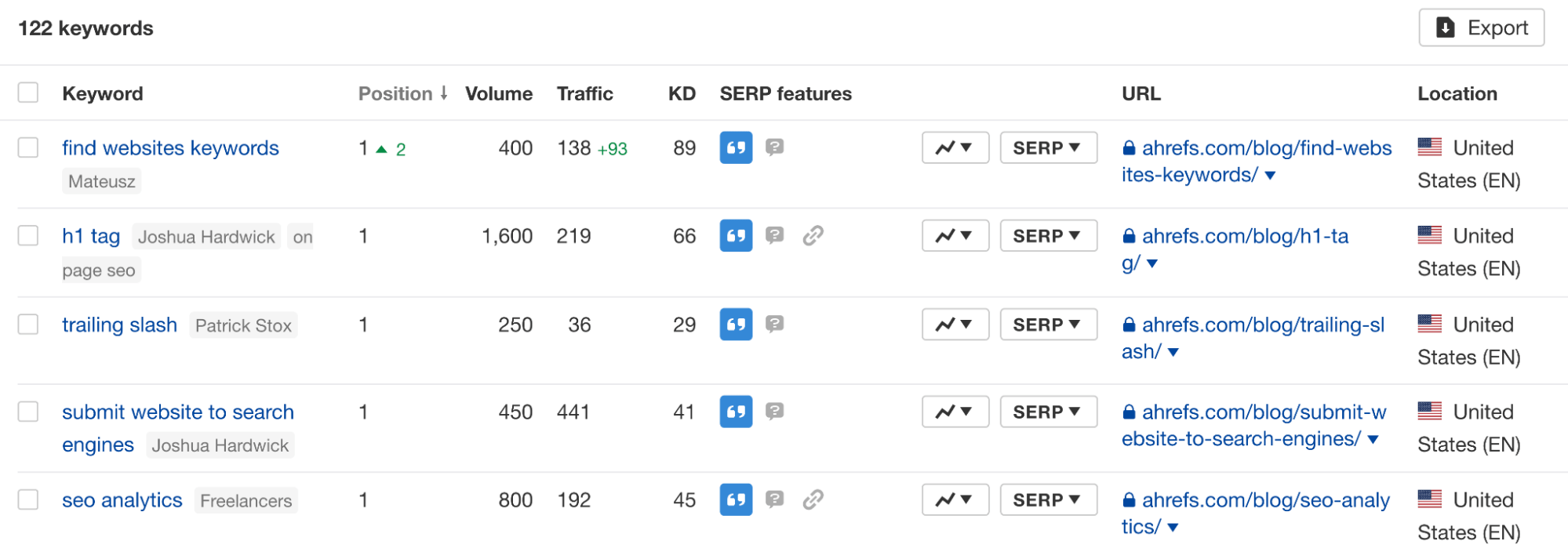The height and width of the screenshot is (559, 1568).
Task: Click the US flag beside 'submit website to search engines'
Action: pos(1431,411)
